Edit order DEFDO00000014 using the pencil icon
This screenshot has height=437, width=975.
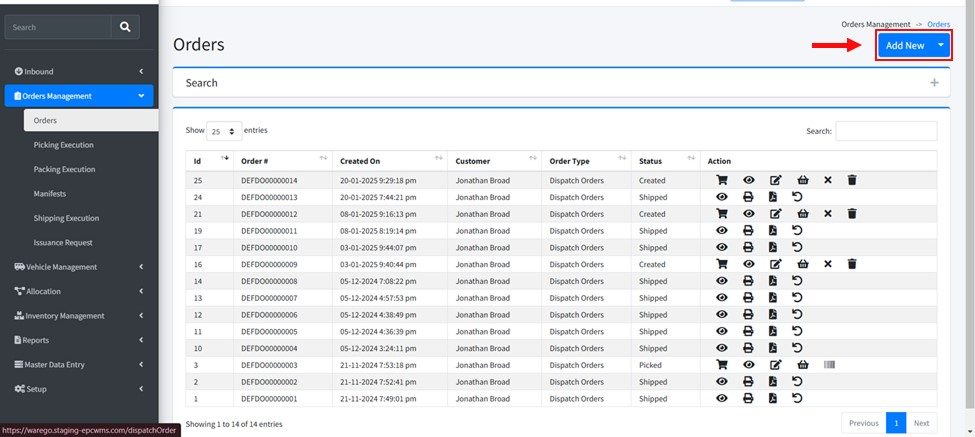[x=775, y=180]
